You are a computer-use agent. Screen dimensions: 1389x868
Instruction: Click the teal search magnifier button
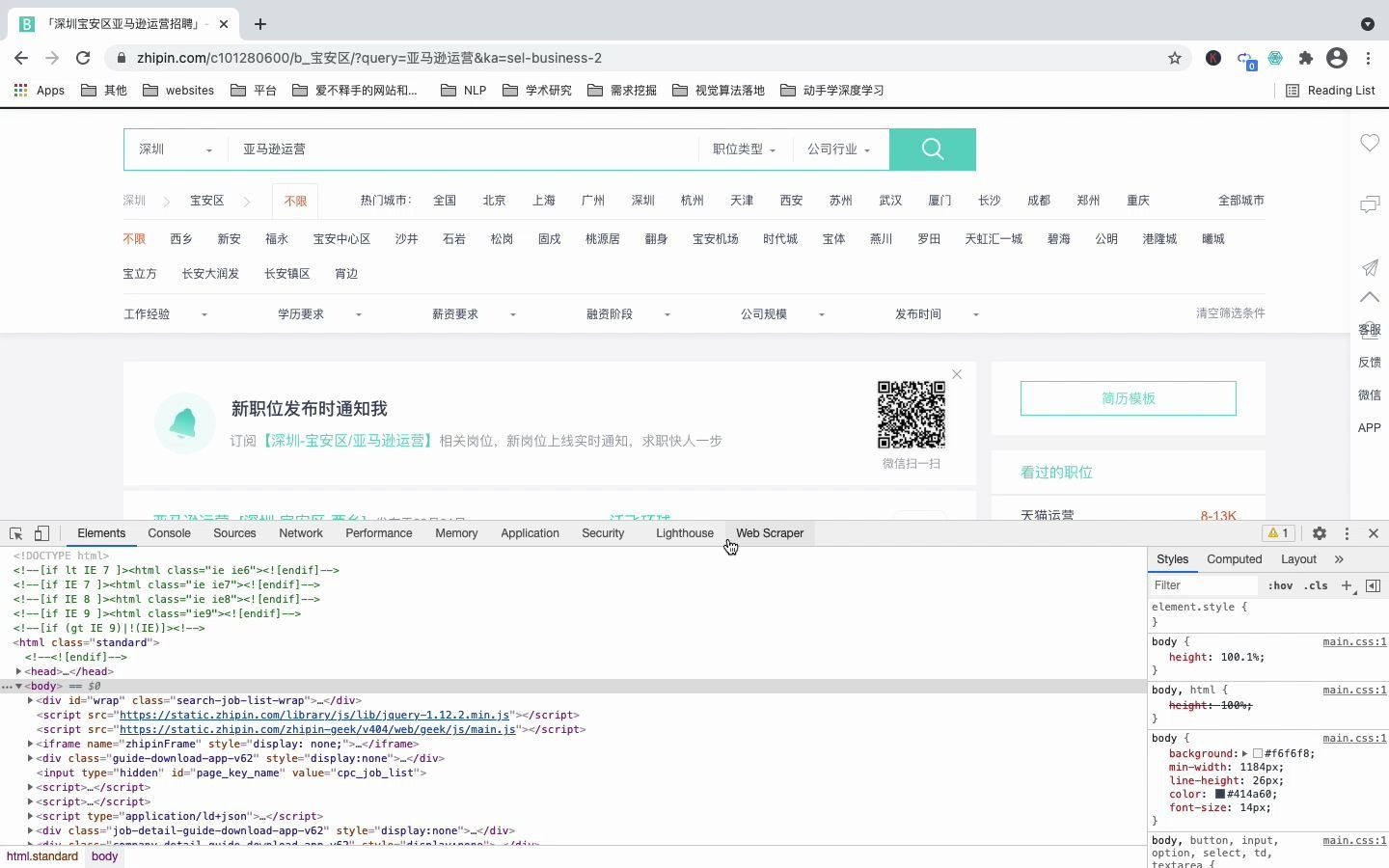[932, 149]
